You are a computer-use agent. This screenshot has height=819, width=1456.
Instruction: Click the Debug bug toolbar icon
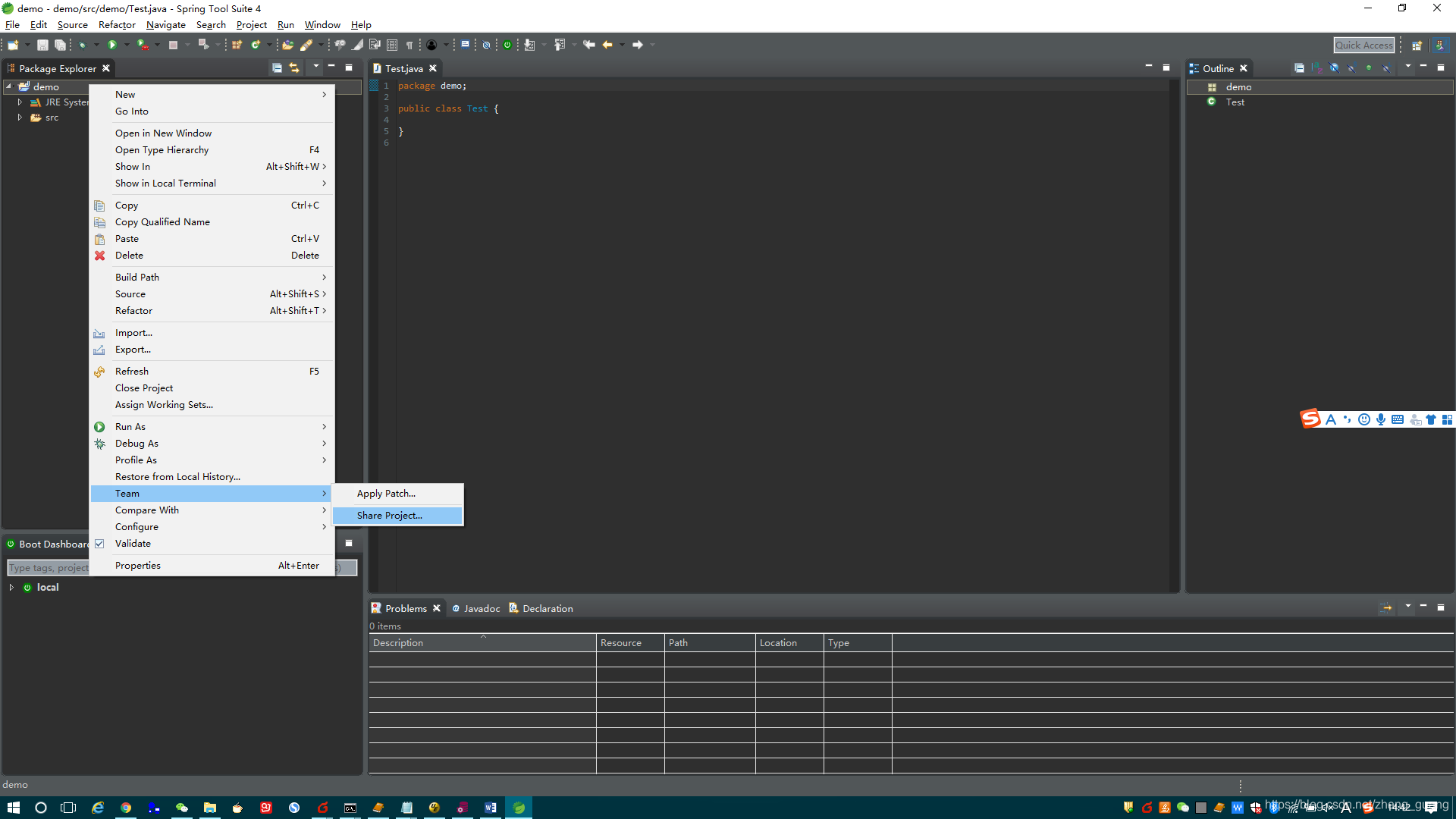click(83, 45)
